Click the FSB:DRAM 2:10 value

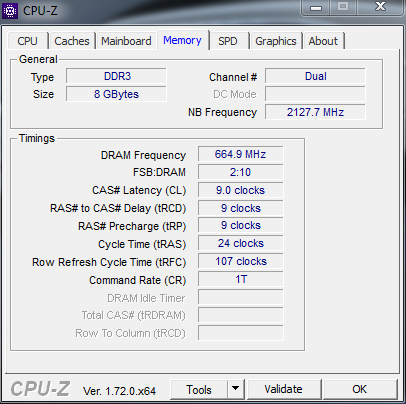[x=241, y=172]
